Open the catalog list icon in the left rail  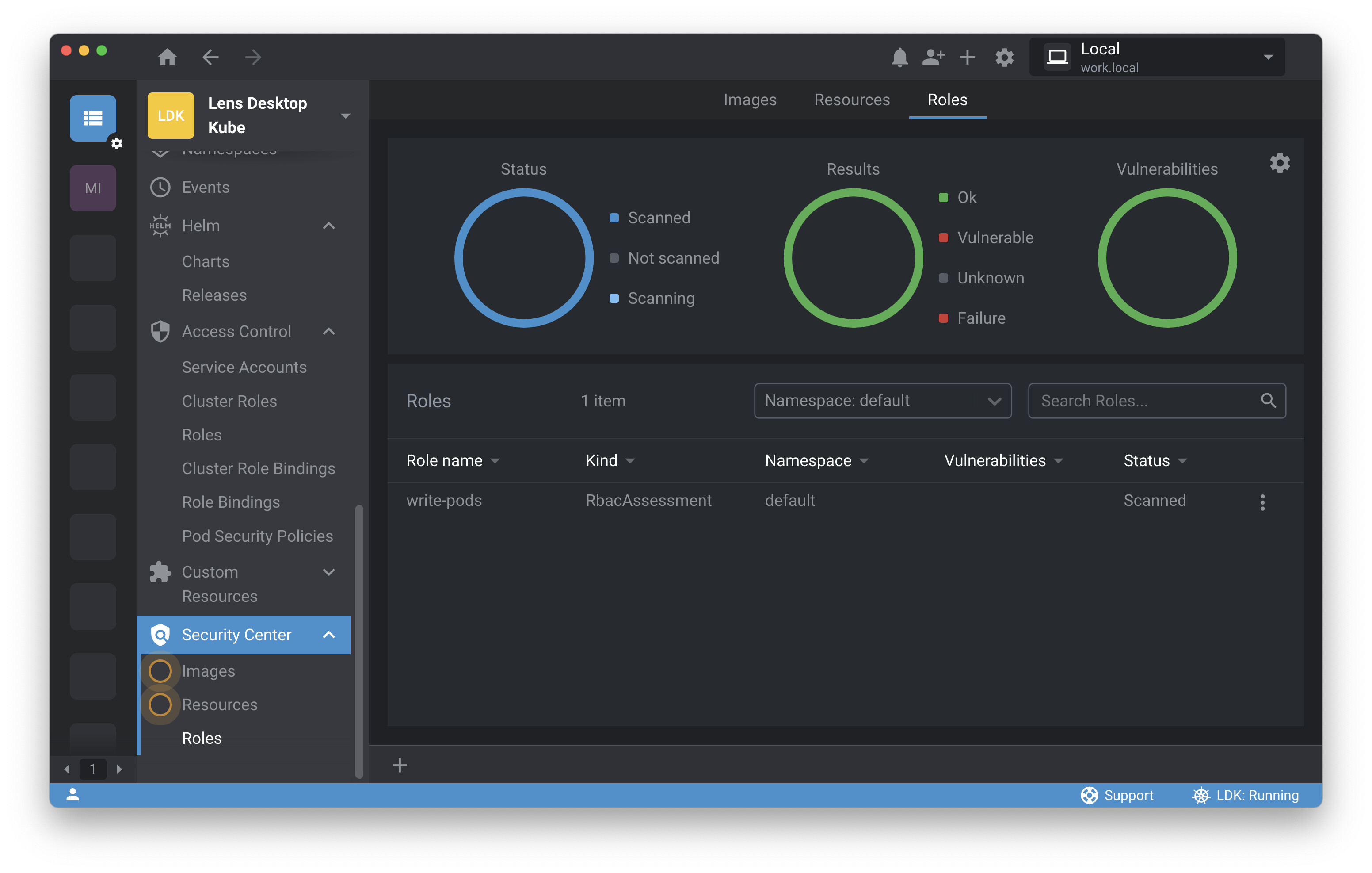click(x=93, y=118)
